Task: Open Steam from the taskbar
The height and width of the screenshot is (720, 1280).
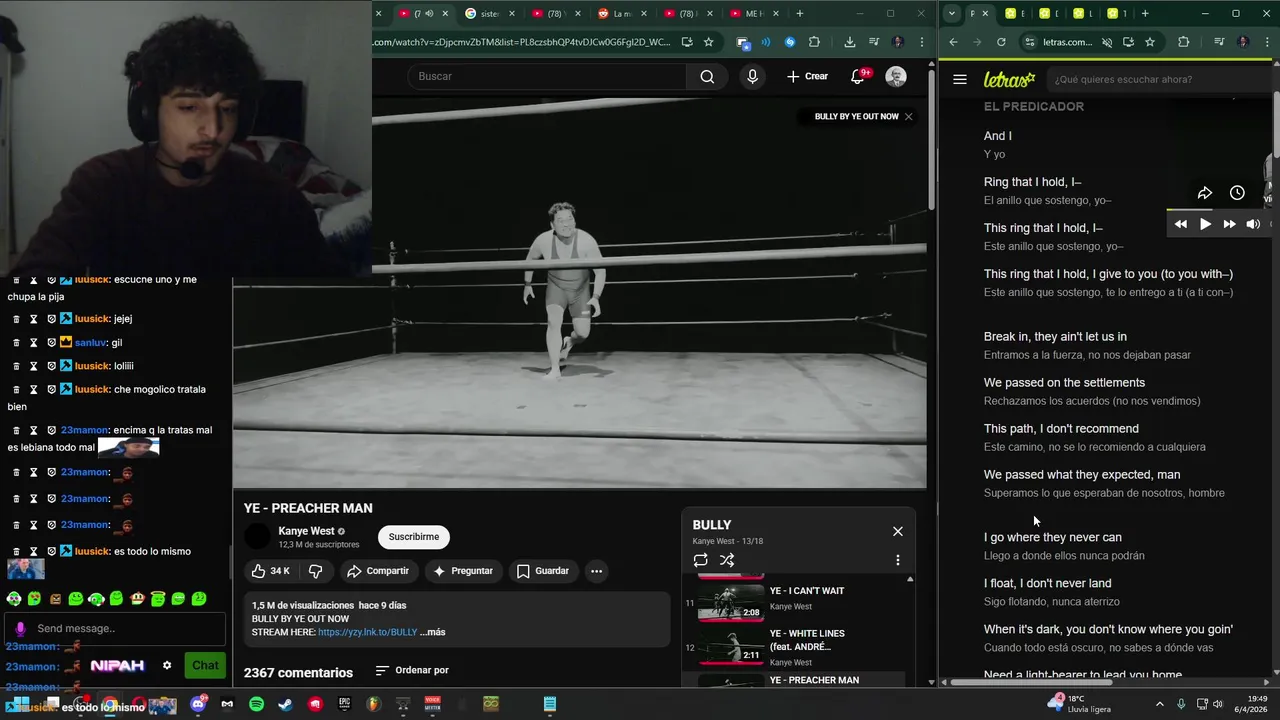Action: click(285, 704)
